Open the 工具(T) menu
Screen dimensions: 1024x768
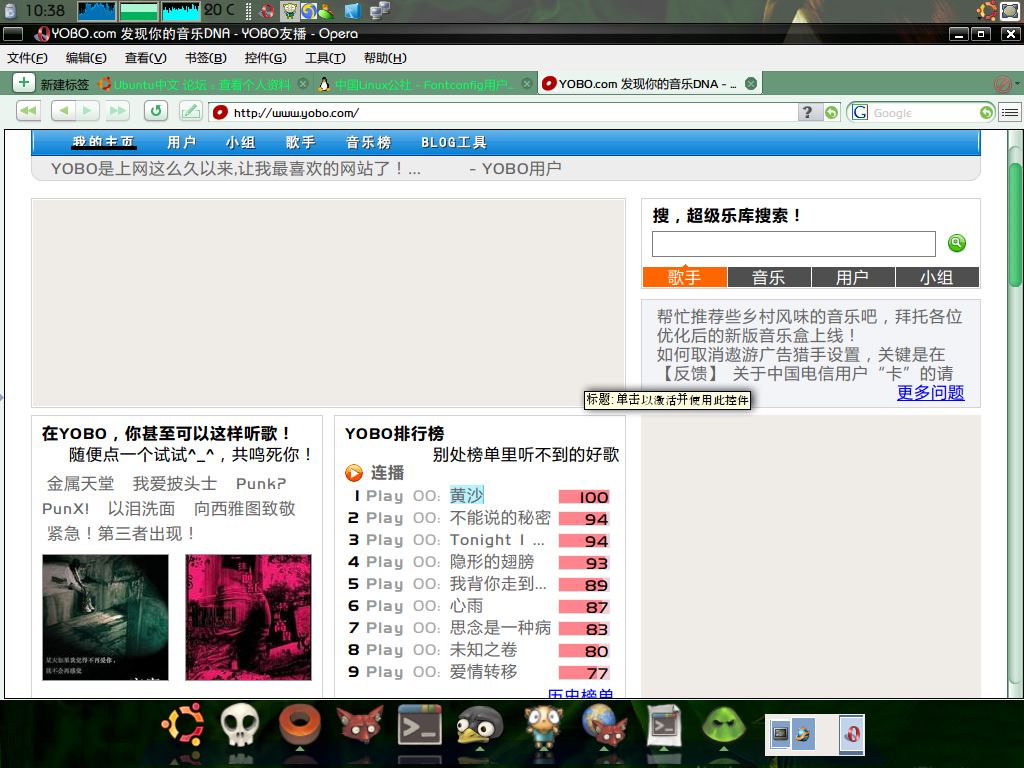tap(325, 58)
